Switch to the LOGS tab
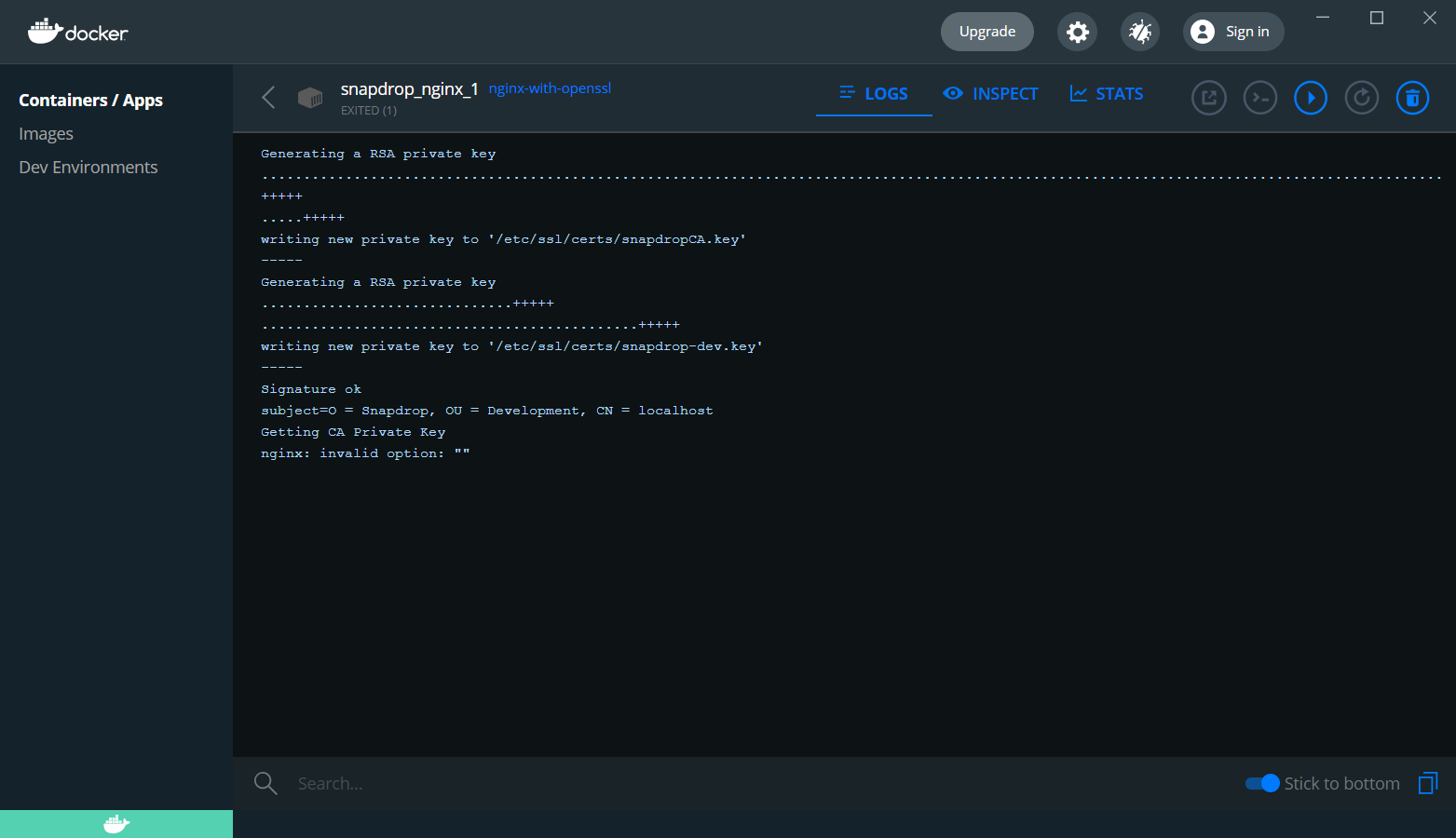Screen dimensions: 1456x838 [874, 94]
